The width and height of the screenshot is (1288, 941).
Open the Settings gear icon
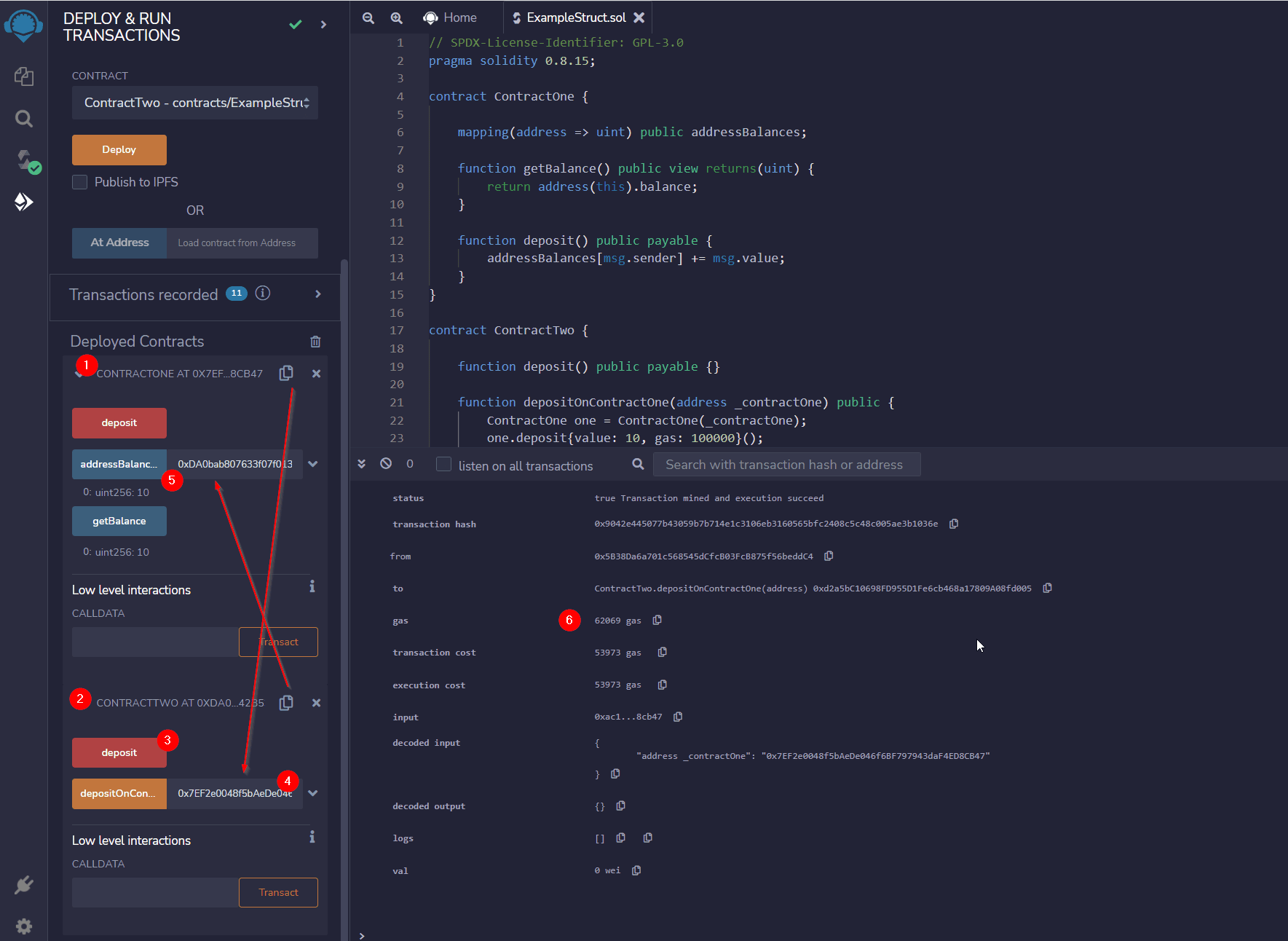24,926
